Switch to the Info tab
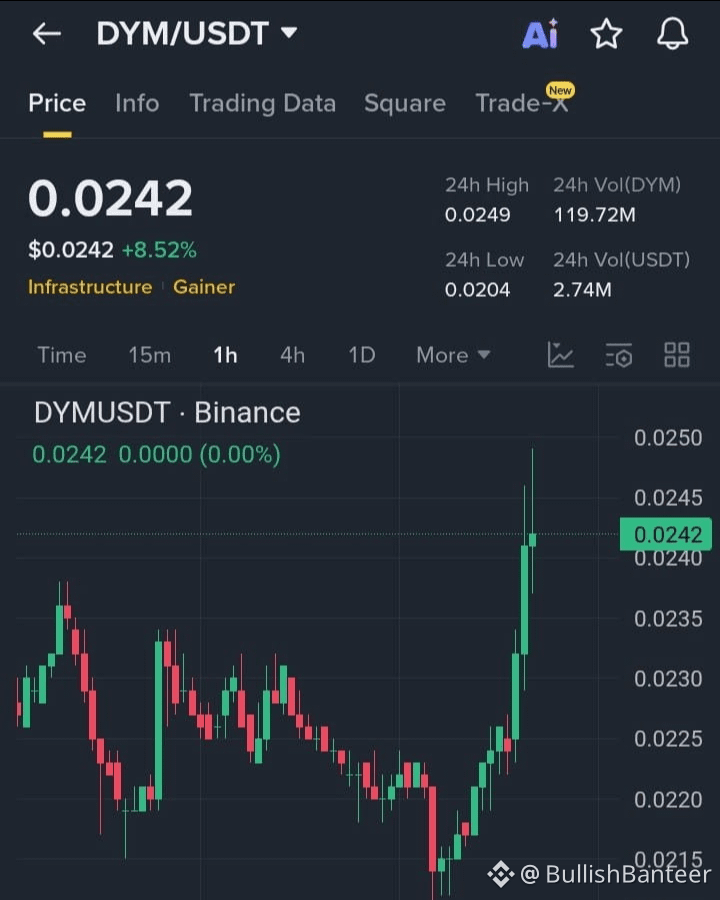This screenshot has width=720, height=900. point(137,103)
